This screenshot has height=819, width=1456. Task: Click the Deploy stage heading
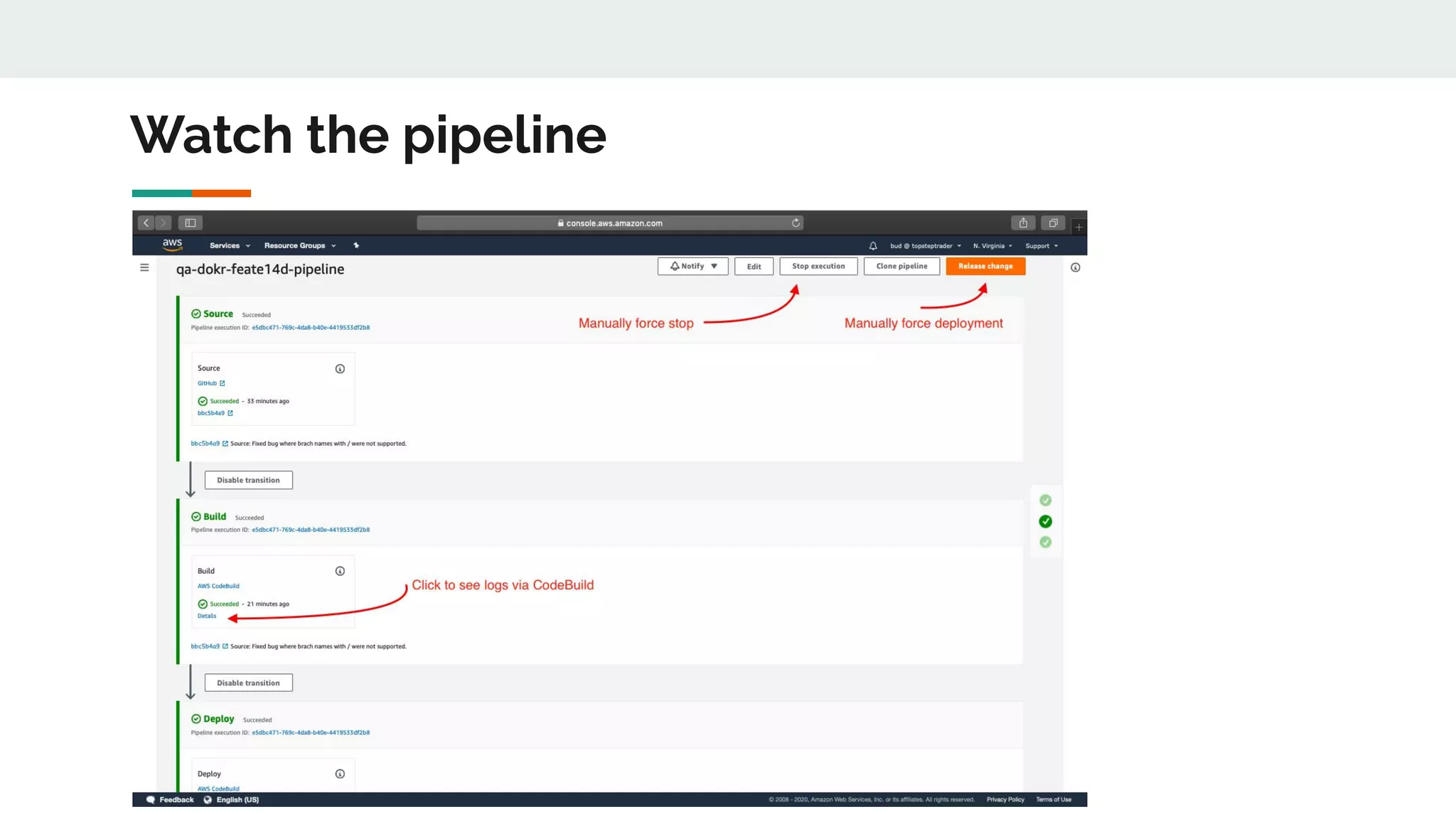[219, 719]
